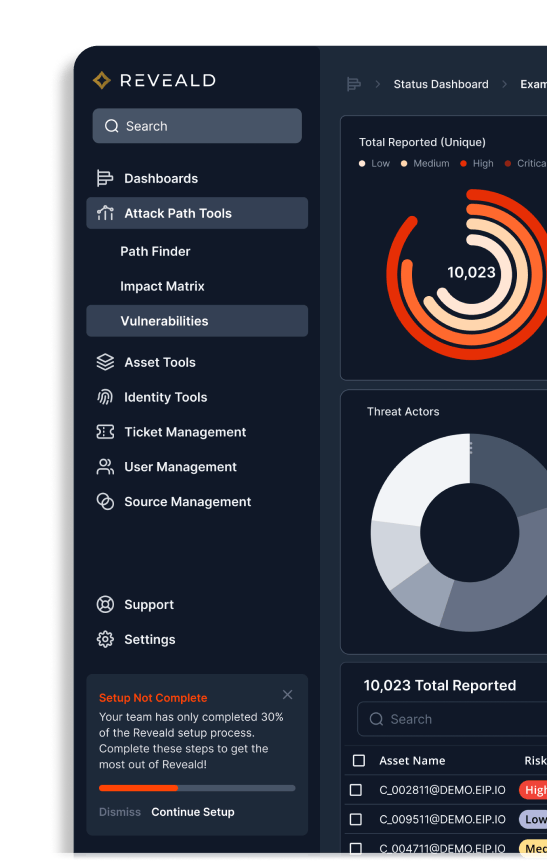Select the Identity Tools fingerprint icon
This screenshot has height=861, width=547.
point(105,397)
